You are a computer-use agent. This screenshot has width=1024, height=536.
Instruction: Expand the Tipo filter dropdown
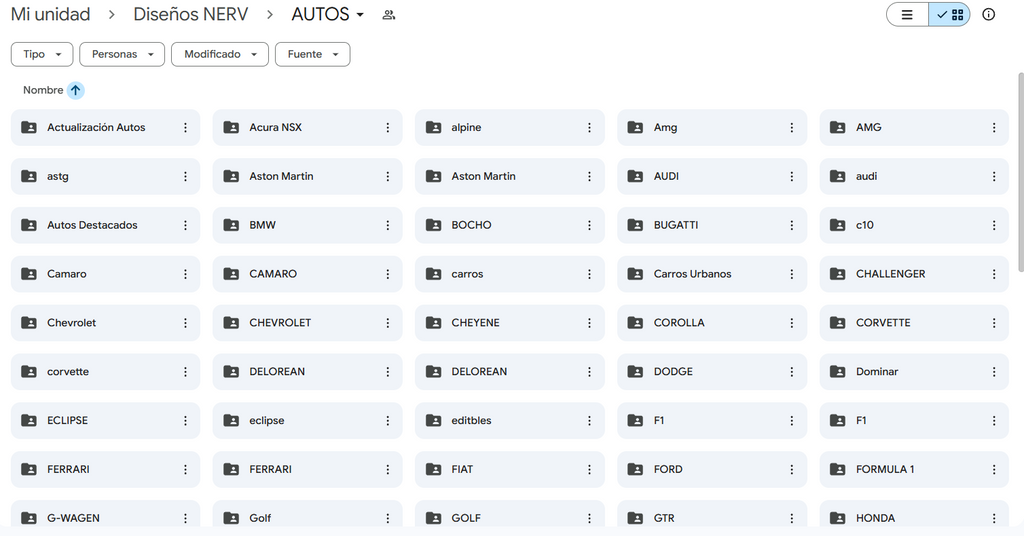pos(42,54)
